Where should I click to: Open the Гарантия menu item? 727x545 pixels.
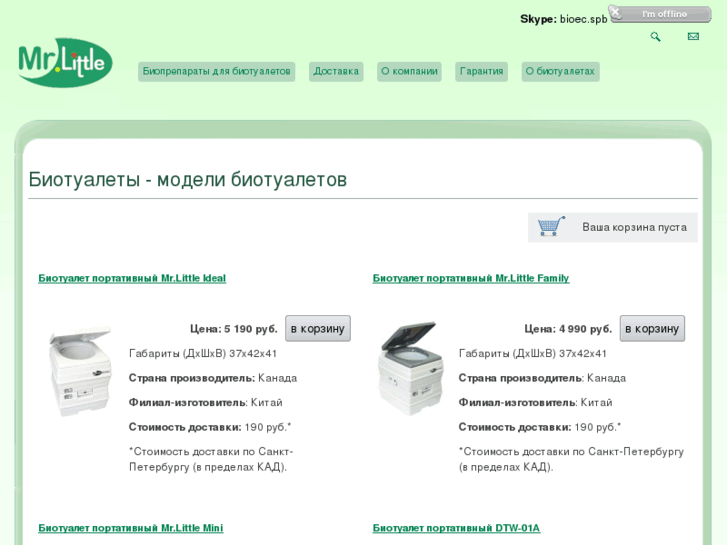[x=481, y=71]
